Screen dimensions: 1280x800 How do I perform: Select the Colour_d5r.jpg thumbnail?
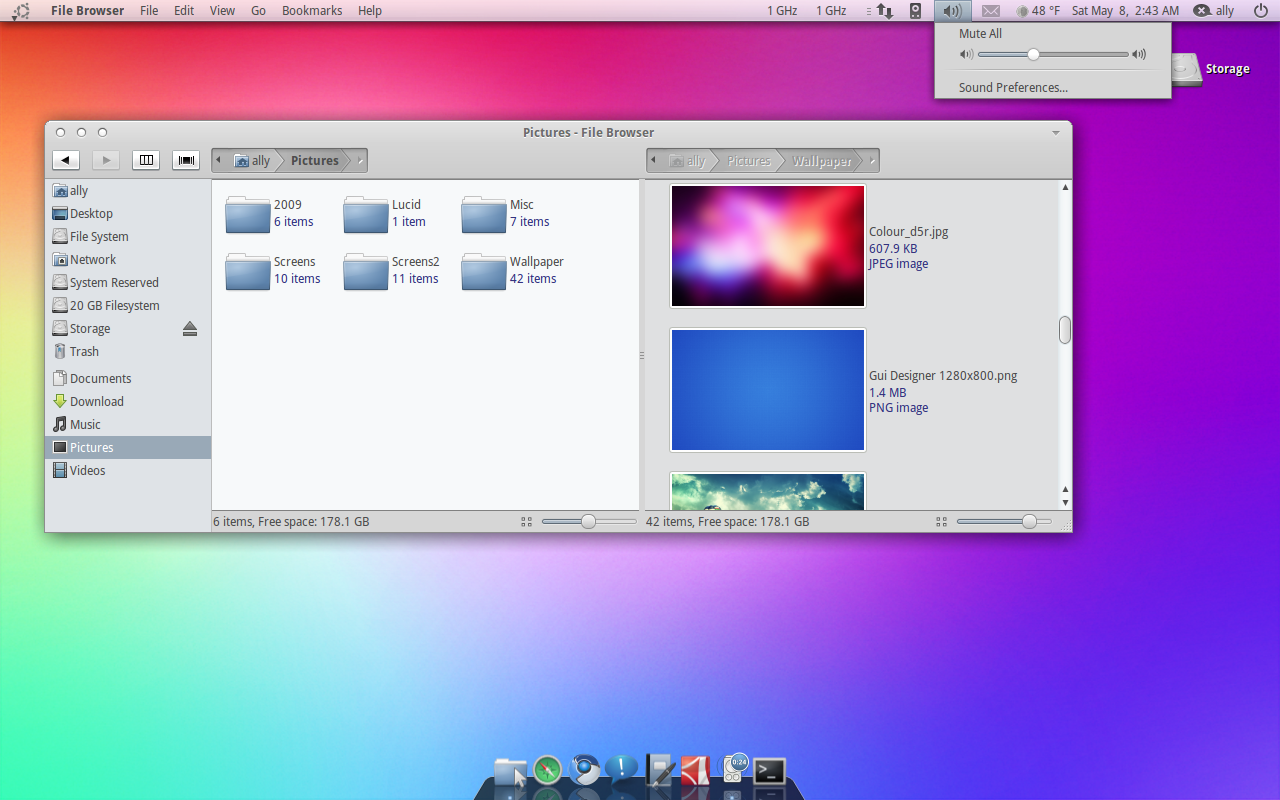click(768, 246)
